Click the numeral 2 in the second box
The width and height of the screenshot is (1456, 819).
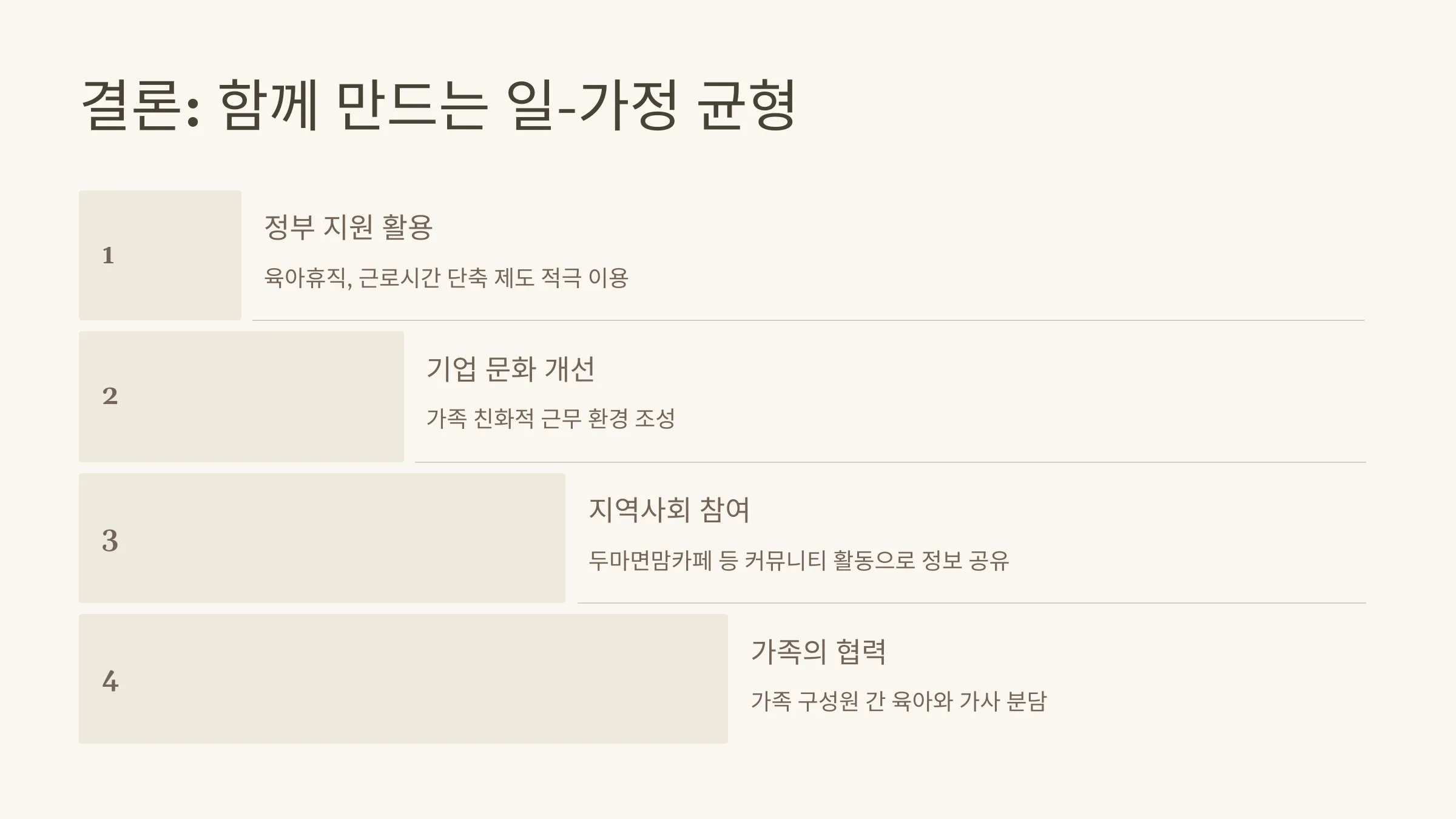point(110,396)
